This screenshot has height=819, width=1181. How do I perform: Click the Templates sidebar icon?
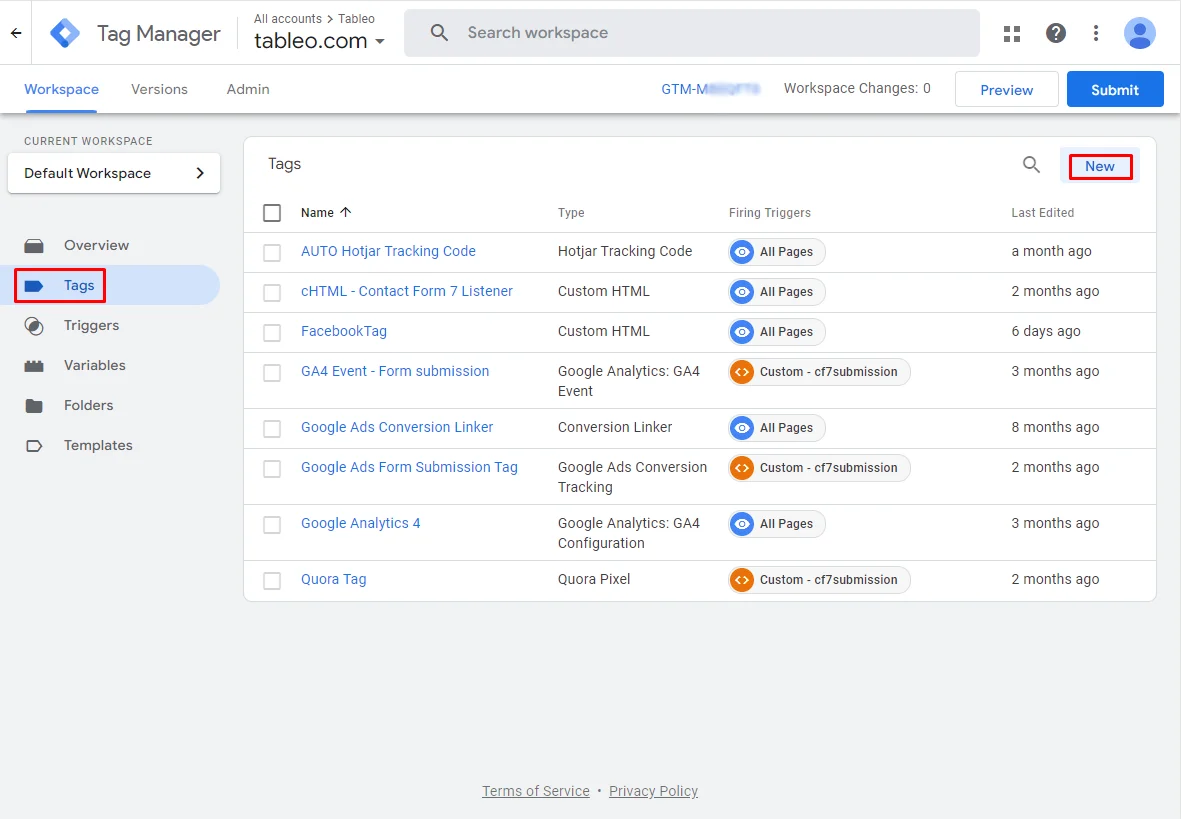click(34, 446)
